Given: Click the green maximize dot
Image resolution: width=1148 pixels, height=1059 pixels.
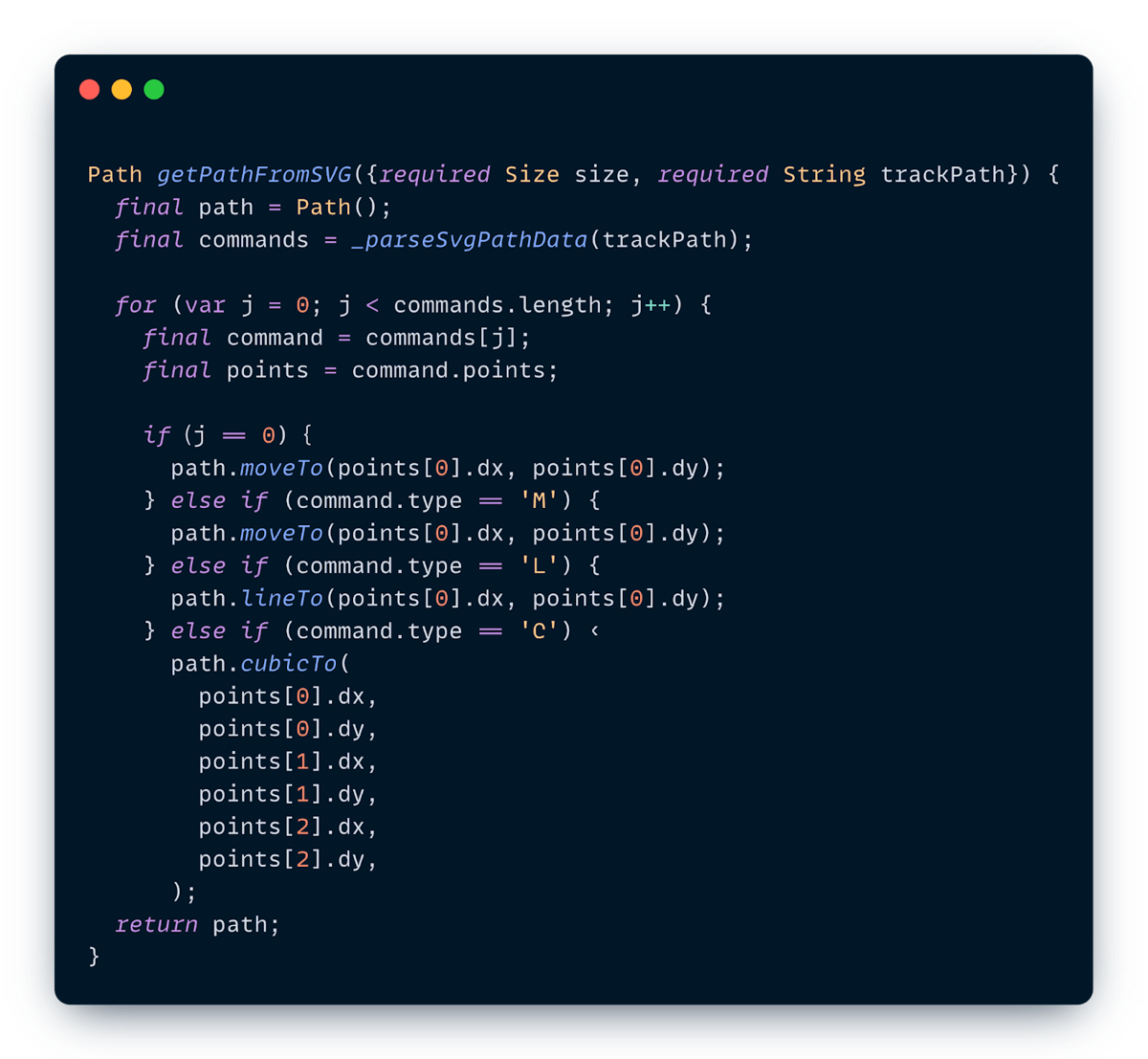Looking at the screenshot, I should point(154,90).
